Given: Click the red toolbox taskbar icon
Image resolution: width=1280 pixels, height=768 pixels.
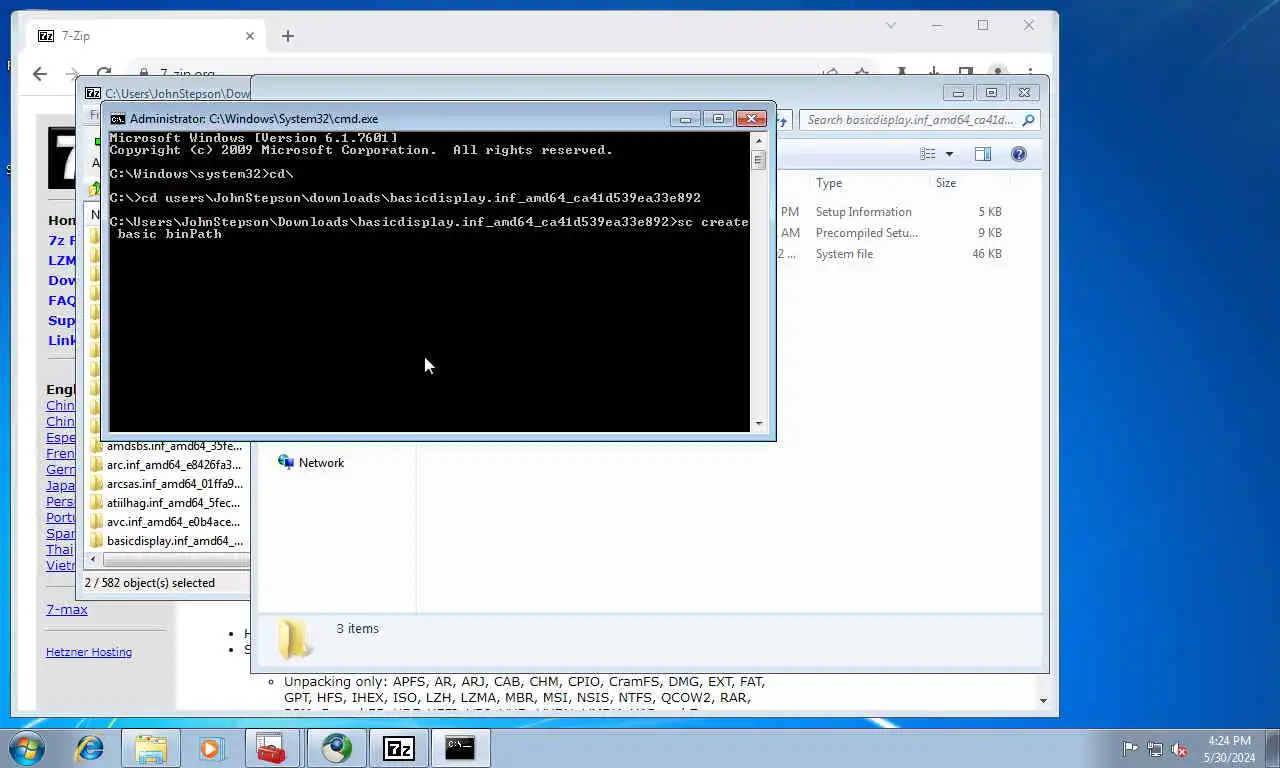Looking at the screenshot, I should coord(272,748).
